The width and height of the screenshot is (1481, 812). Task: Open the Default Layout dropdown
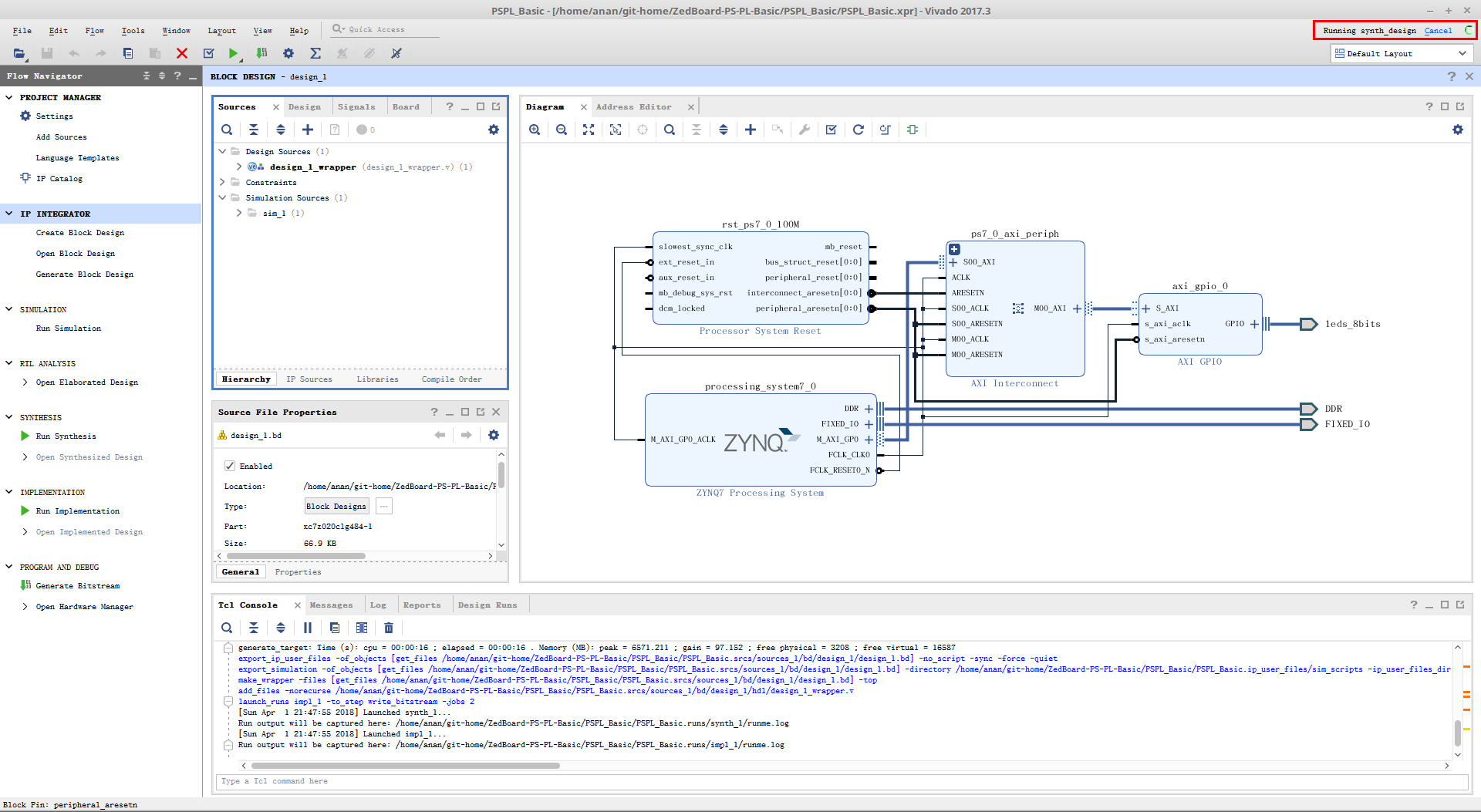[1402, 54]
